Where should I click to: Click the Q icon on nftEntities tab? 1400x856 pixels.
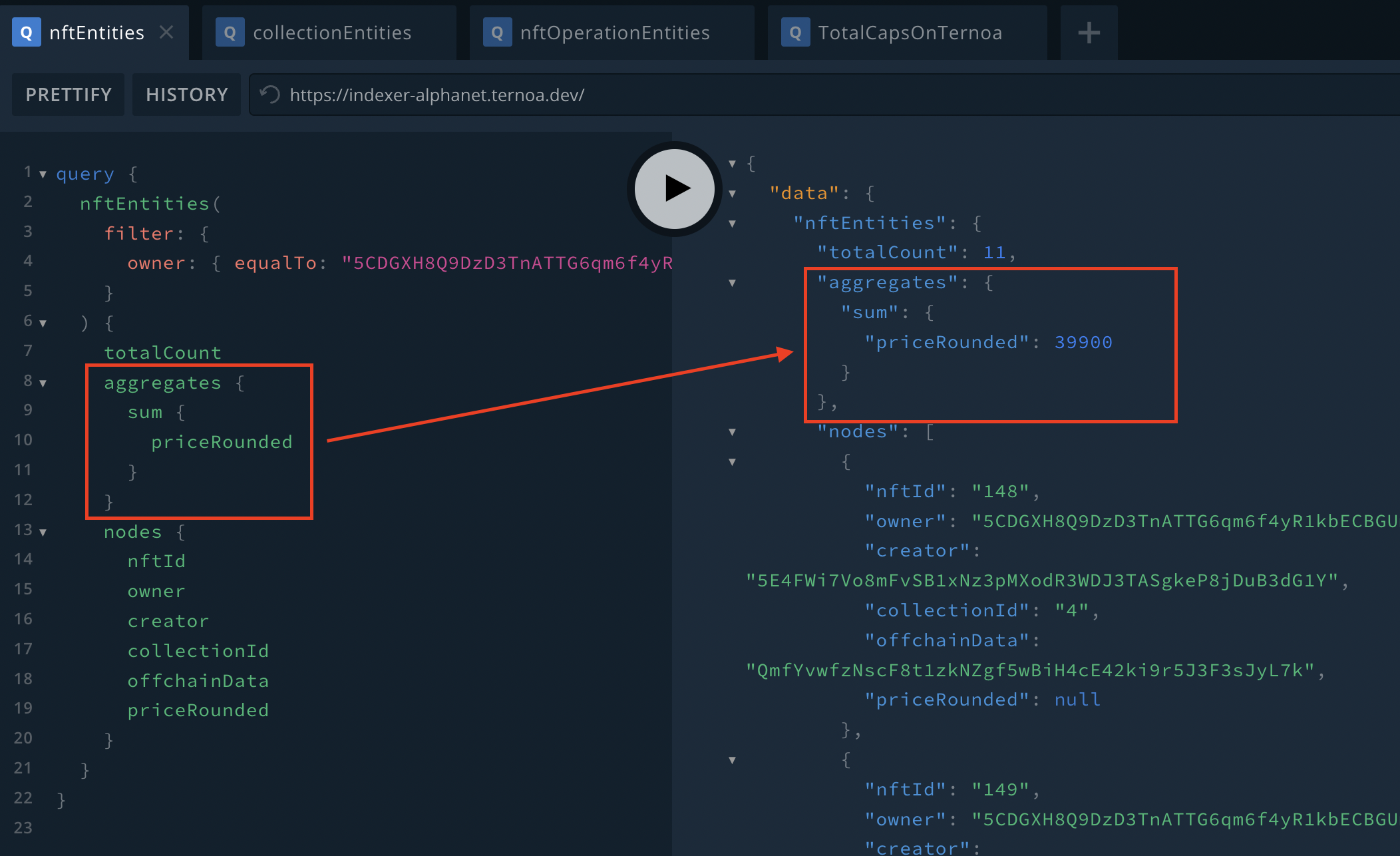(x=27, y=33)
